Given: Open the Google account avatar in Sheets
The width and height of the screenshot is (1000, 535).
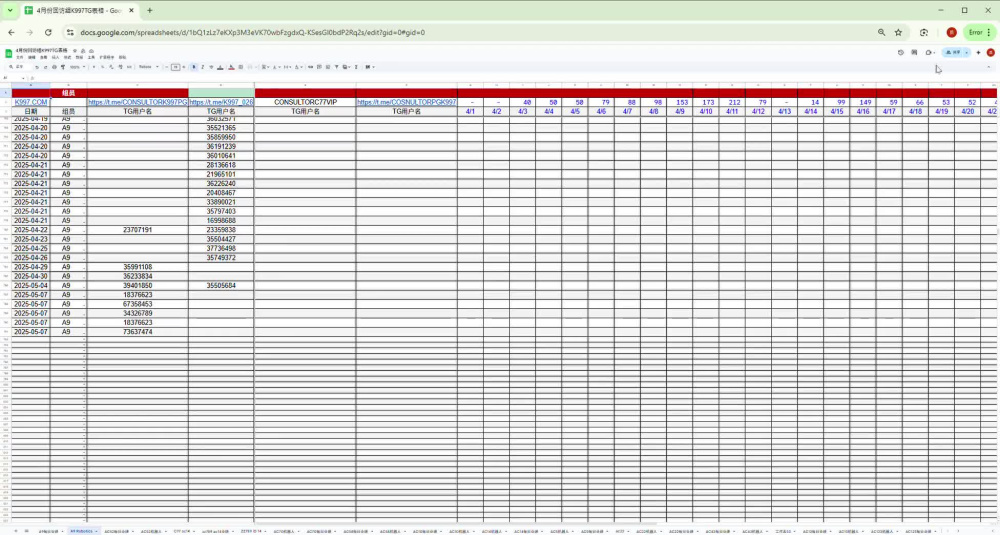Looking at the screenshot, I should click(x=990, y=52).
